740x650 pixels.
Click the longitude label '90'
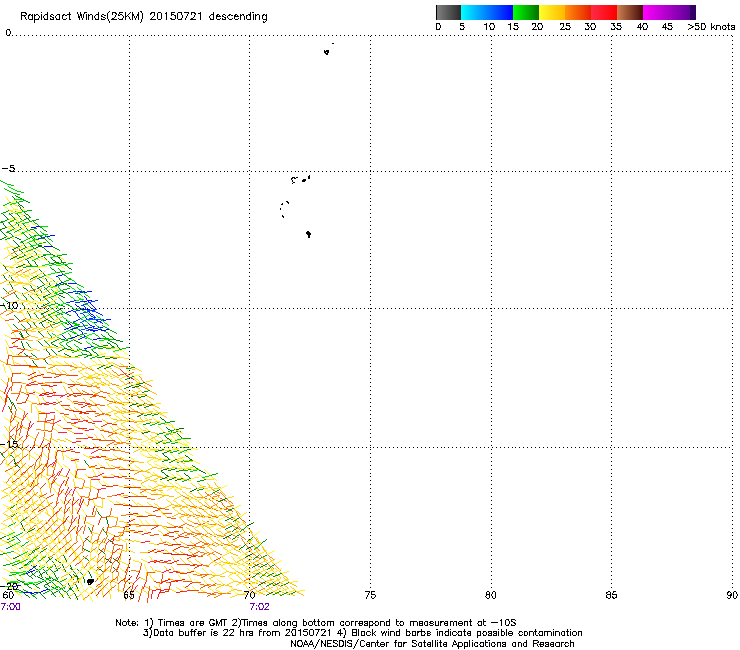732,595
